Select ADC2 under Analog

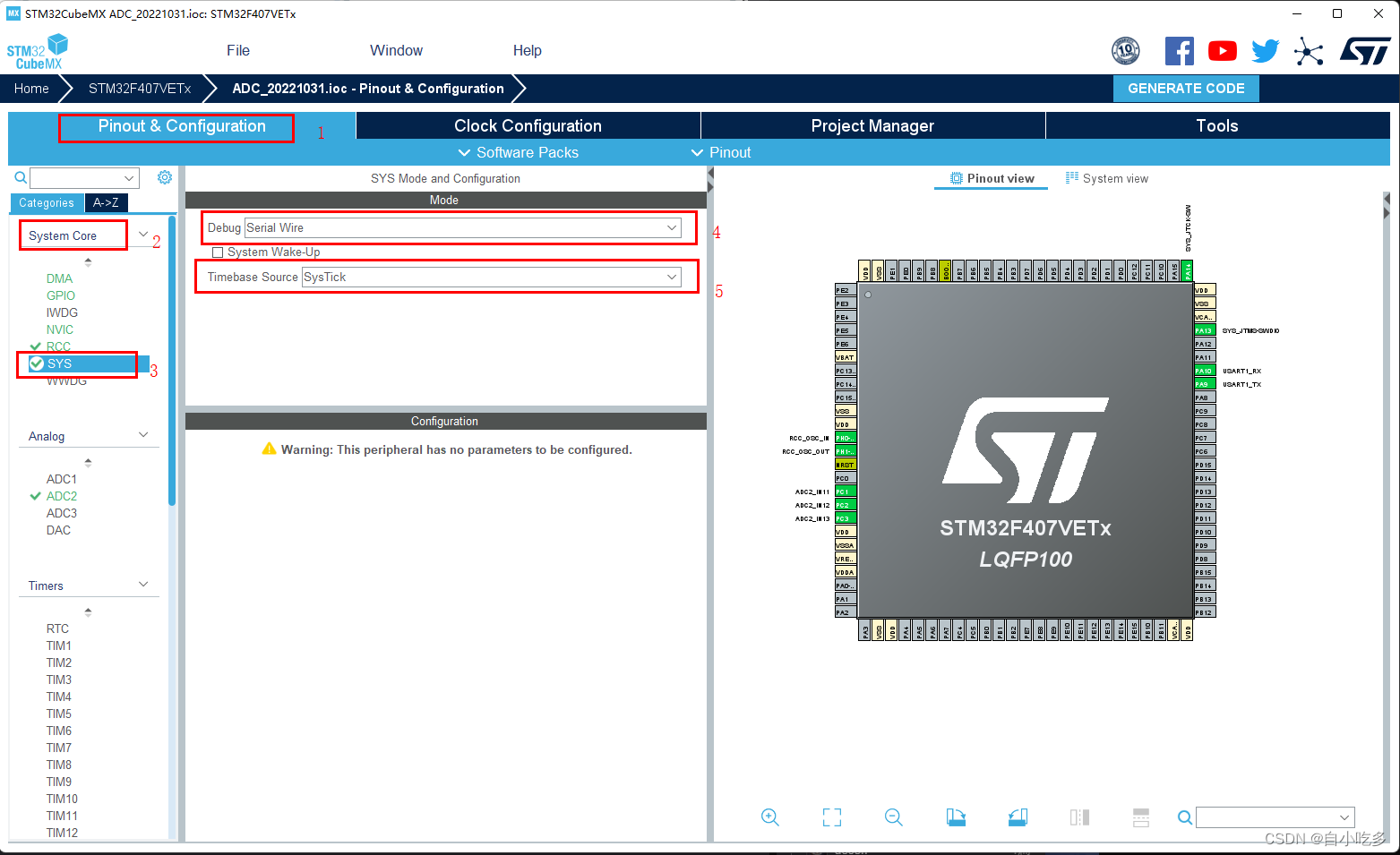tap(62, 496)
